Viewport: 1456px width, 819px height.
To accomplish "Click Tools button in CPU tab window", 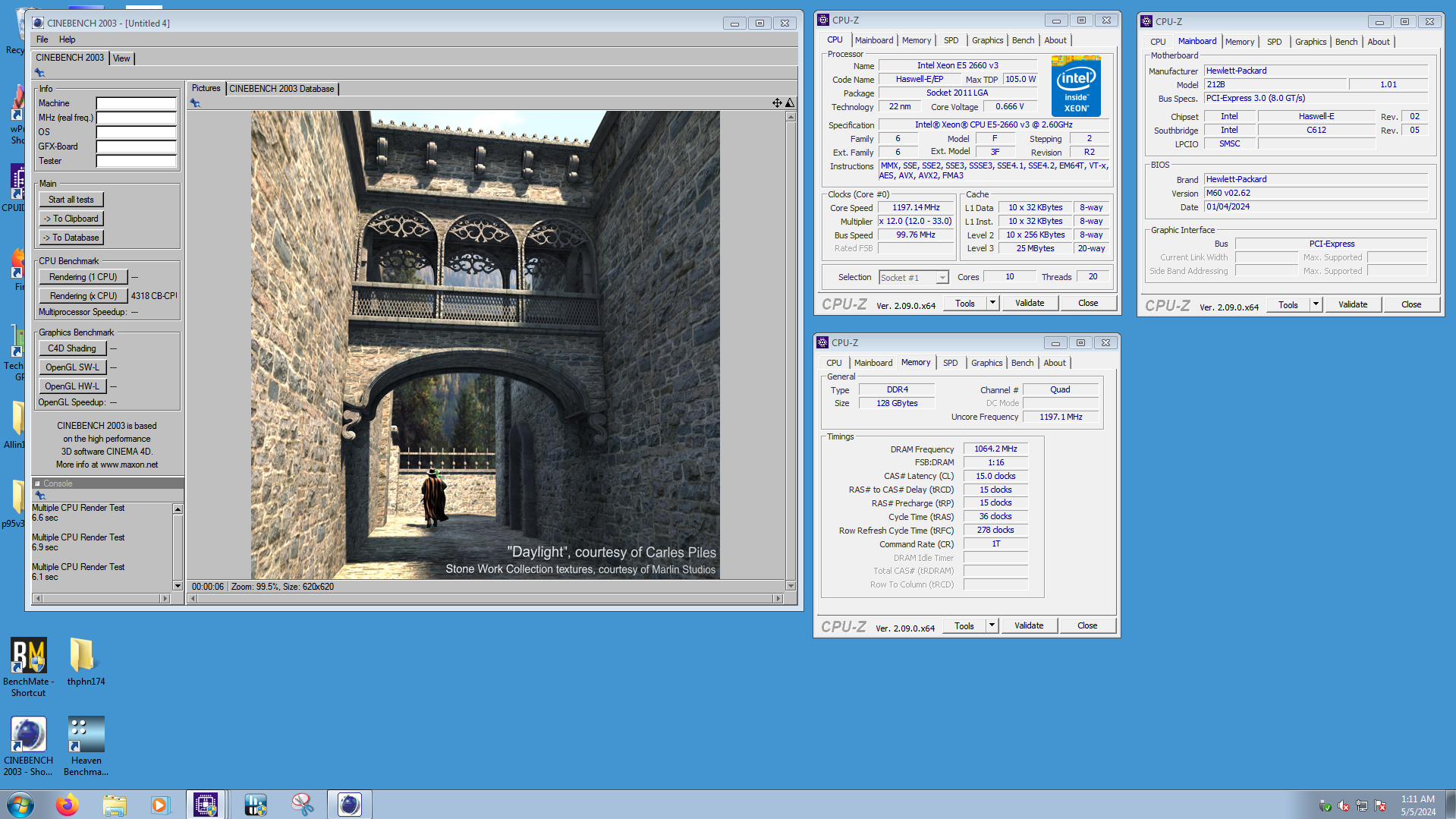I will point(965,303).
